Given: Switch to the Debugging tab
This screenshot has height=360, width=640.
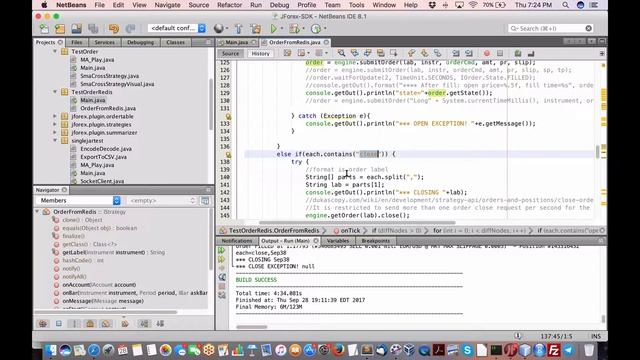Looking at the screenshot, I should (x=140, y=42).
